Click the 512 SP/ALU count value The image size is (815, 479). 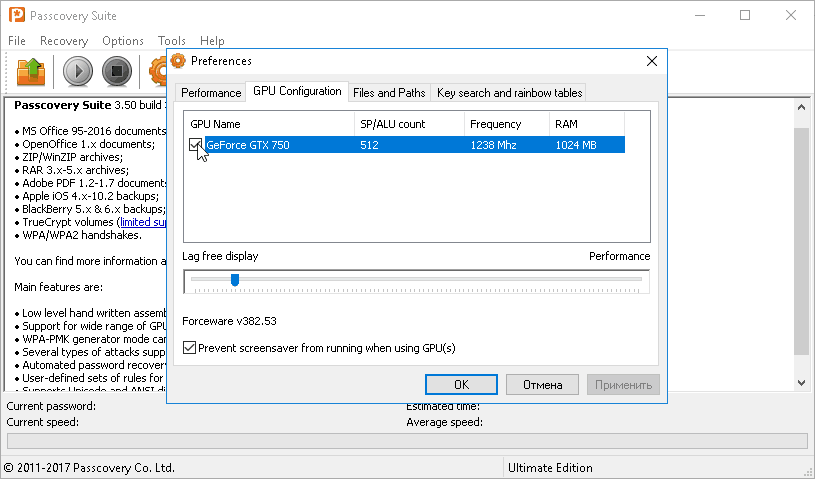pyautogui.click(x=369, y=145)
